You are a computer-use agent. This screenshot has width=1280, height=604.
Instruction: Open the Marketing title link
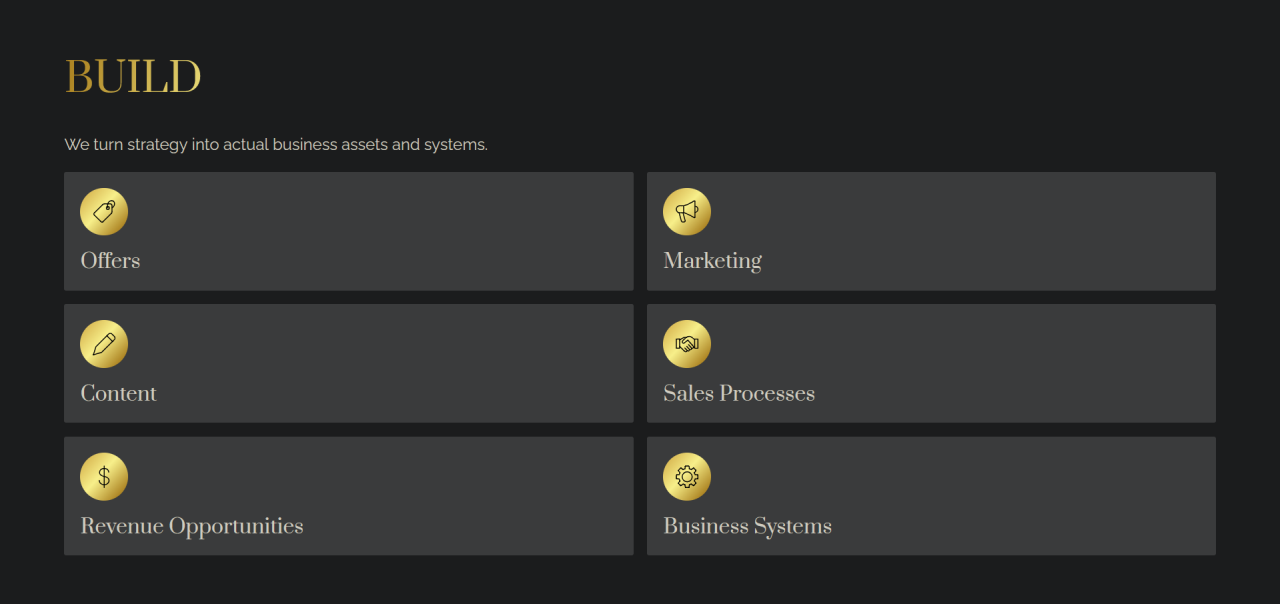712,261
